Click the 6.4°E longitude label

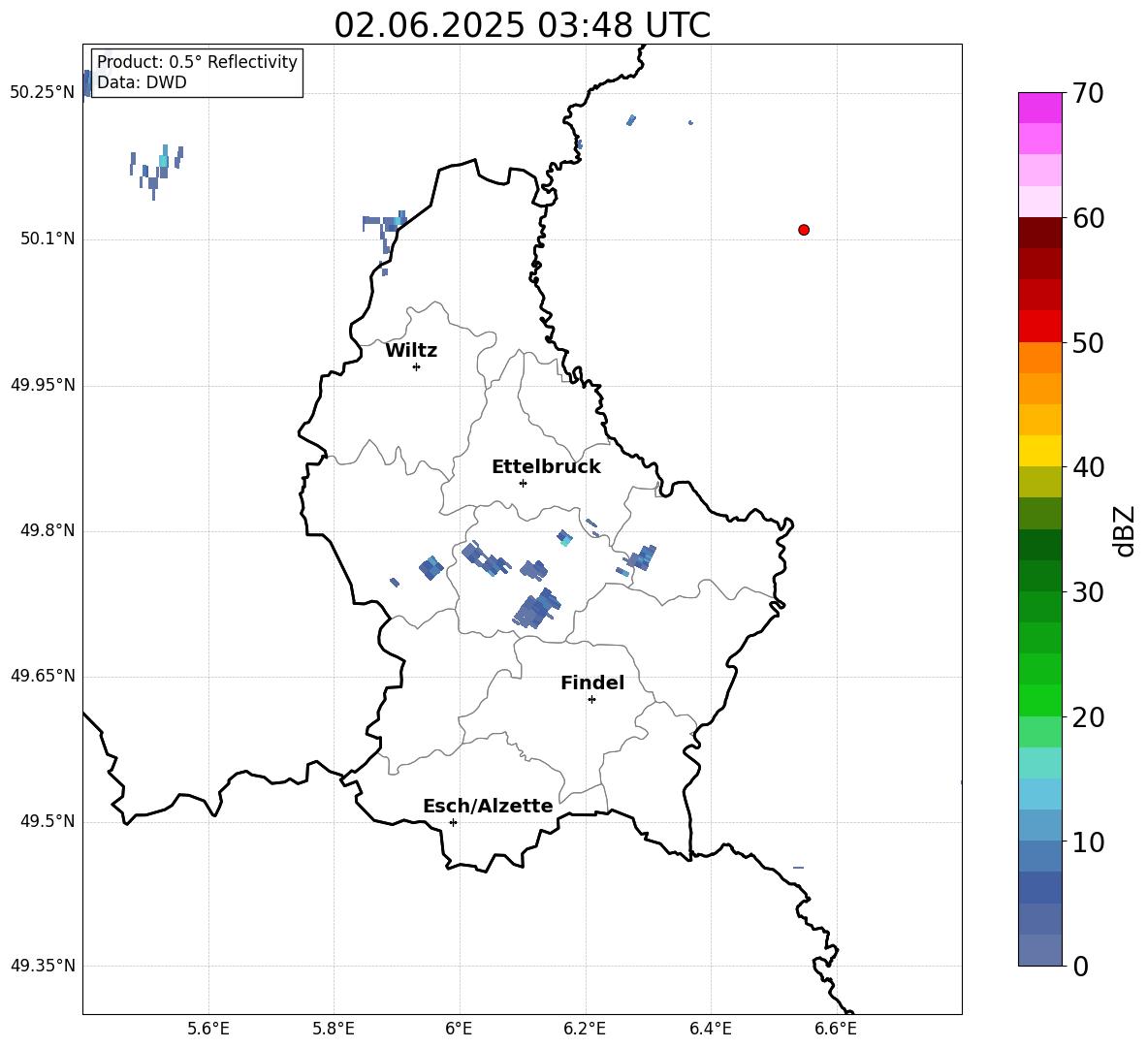tap(710, 1029)
